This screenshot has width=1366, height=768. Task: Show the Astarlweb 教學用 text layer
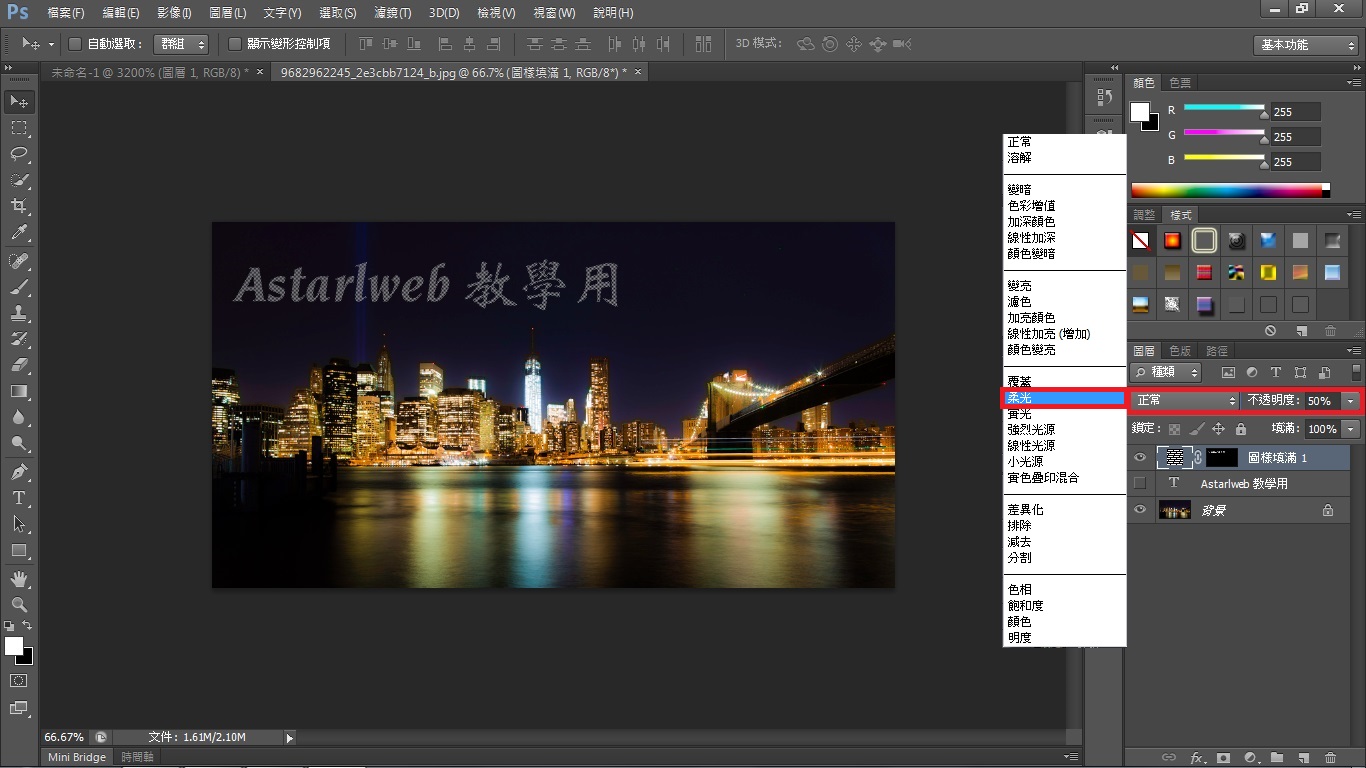click(1139, 484)
